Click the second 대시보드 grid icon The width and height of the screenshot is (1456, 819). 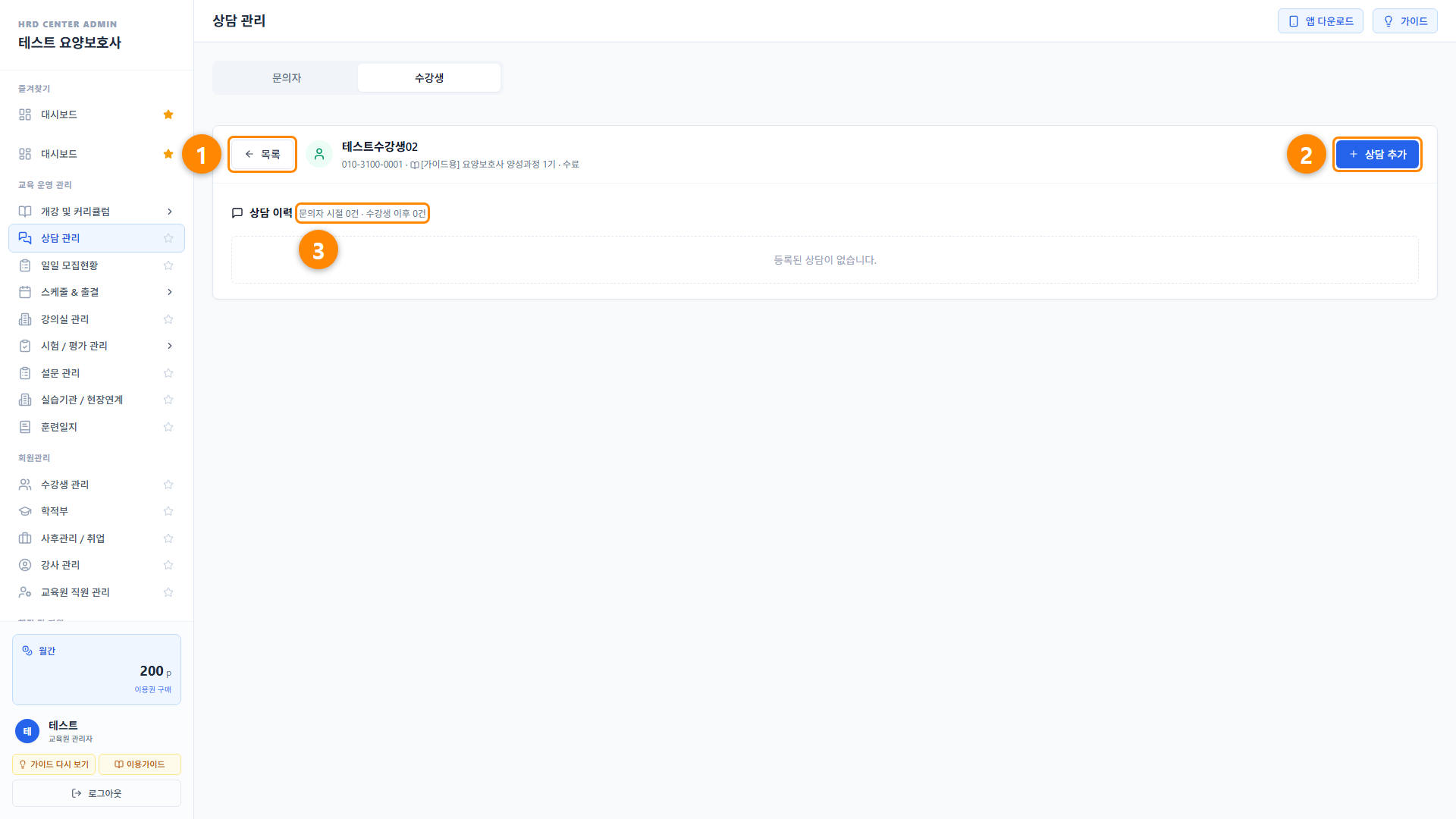point(25,154)
